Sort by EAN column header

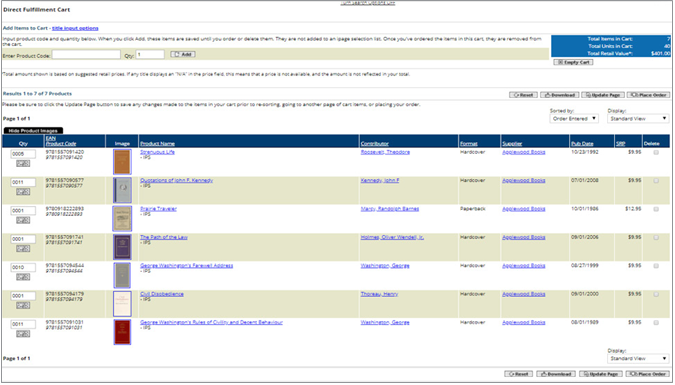(x=50, y=138)
